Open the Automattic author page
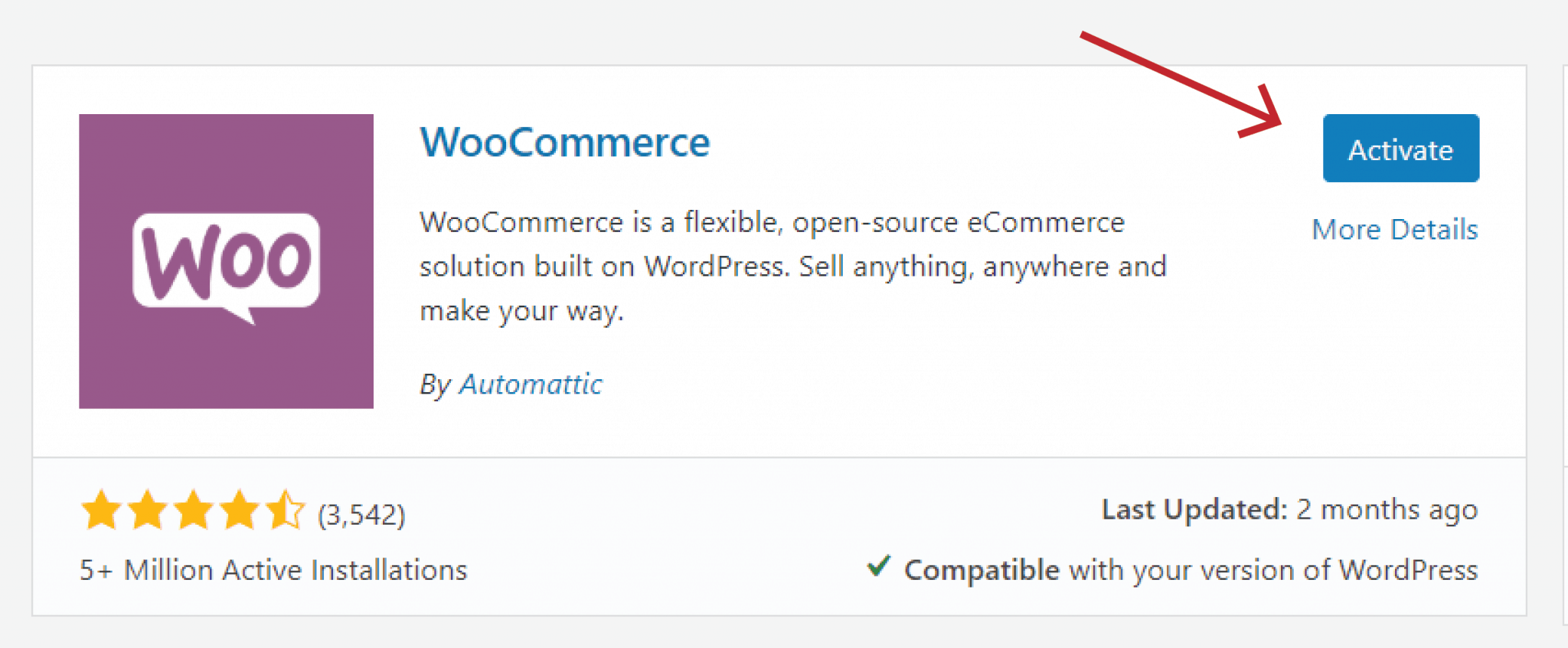This screenshot has width=1568, height=648. (530, 385)
